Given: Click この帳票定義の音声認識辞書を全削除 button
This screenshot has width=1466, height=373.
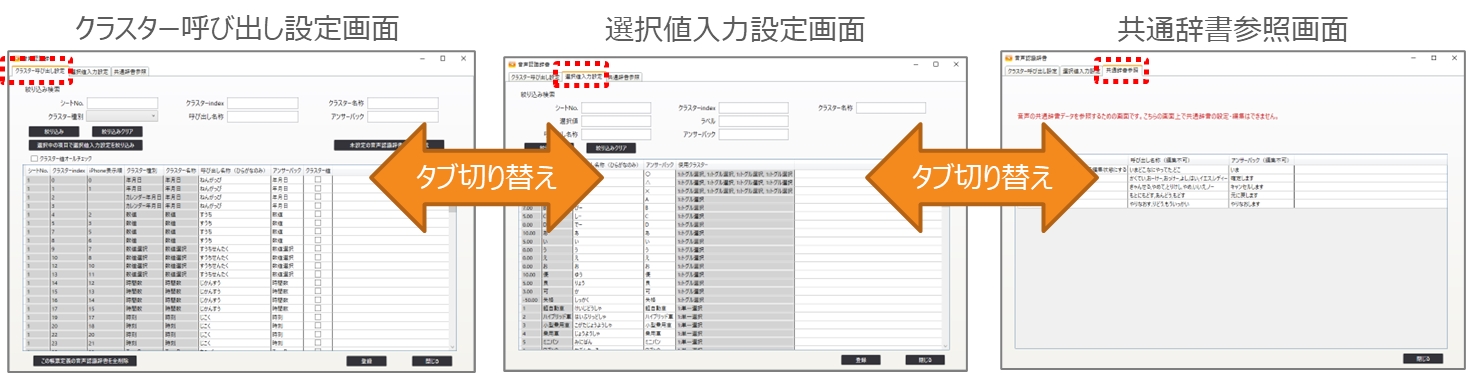Looking at the screenshot, I should (85, 360).
